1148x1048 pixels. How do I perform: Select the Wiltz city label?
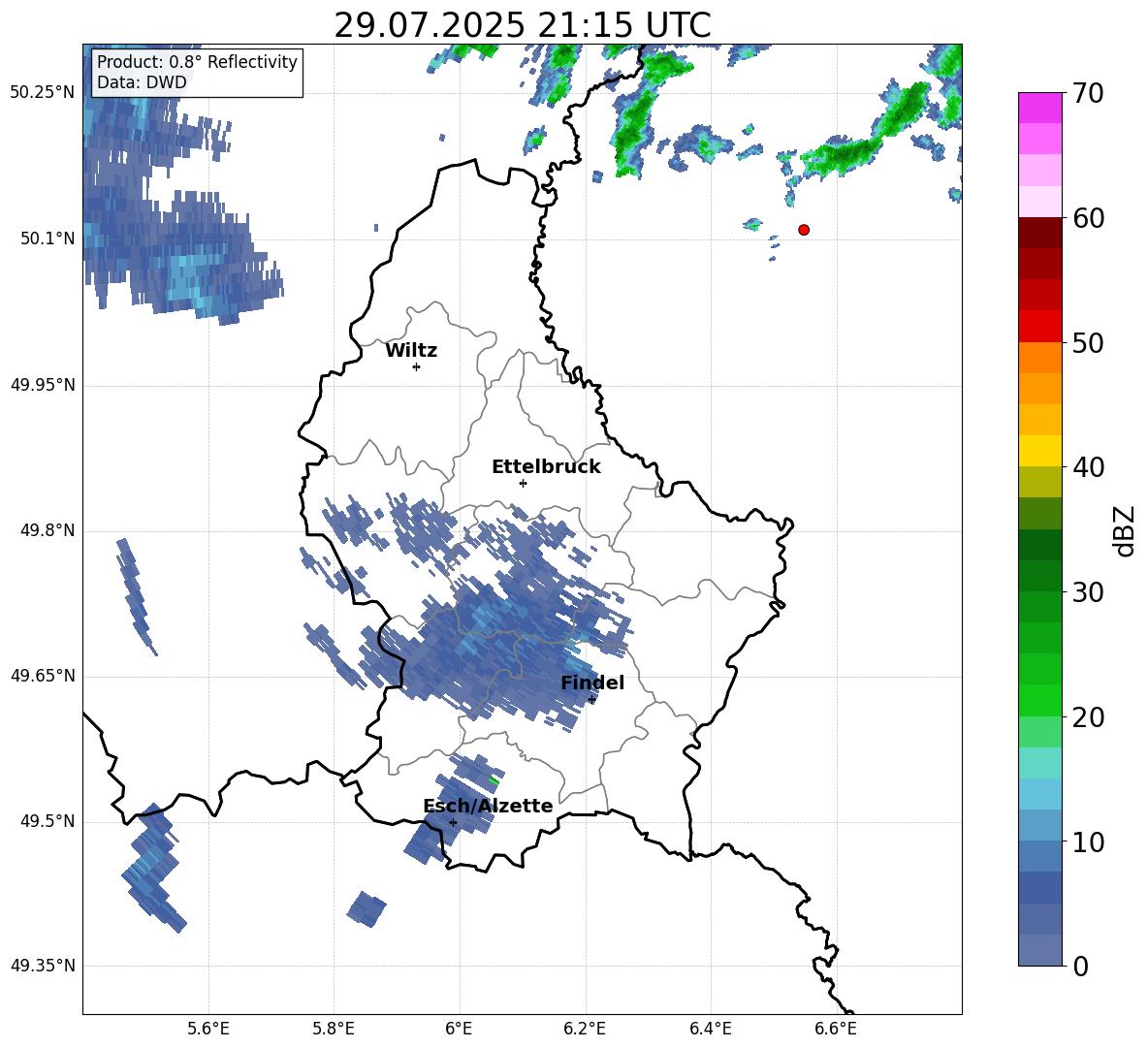point(411,351)
